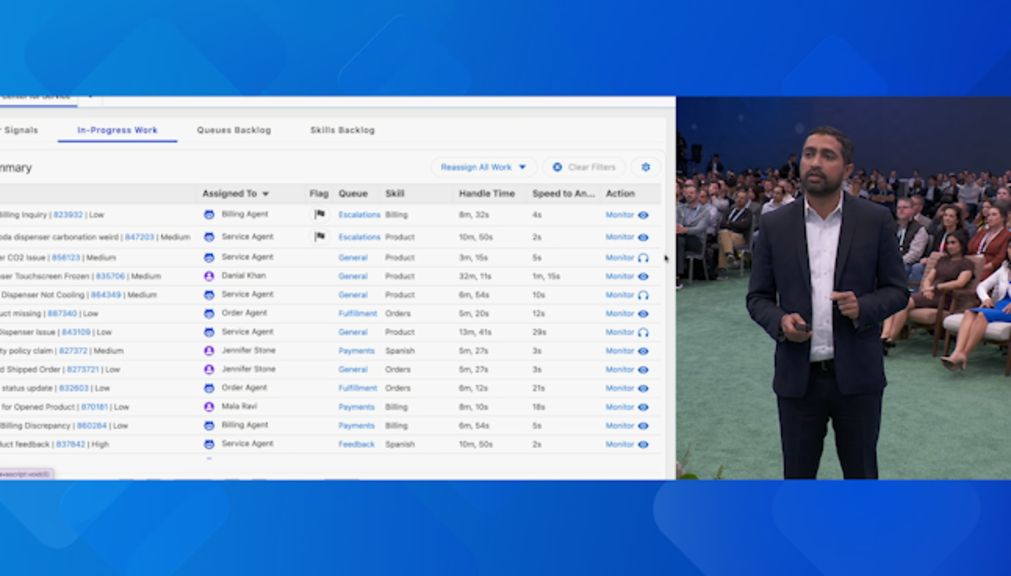The width and height of the screenshot is (1011, 576).
Task: Switch to the Queues Backlog tab
Action: 233,130
